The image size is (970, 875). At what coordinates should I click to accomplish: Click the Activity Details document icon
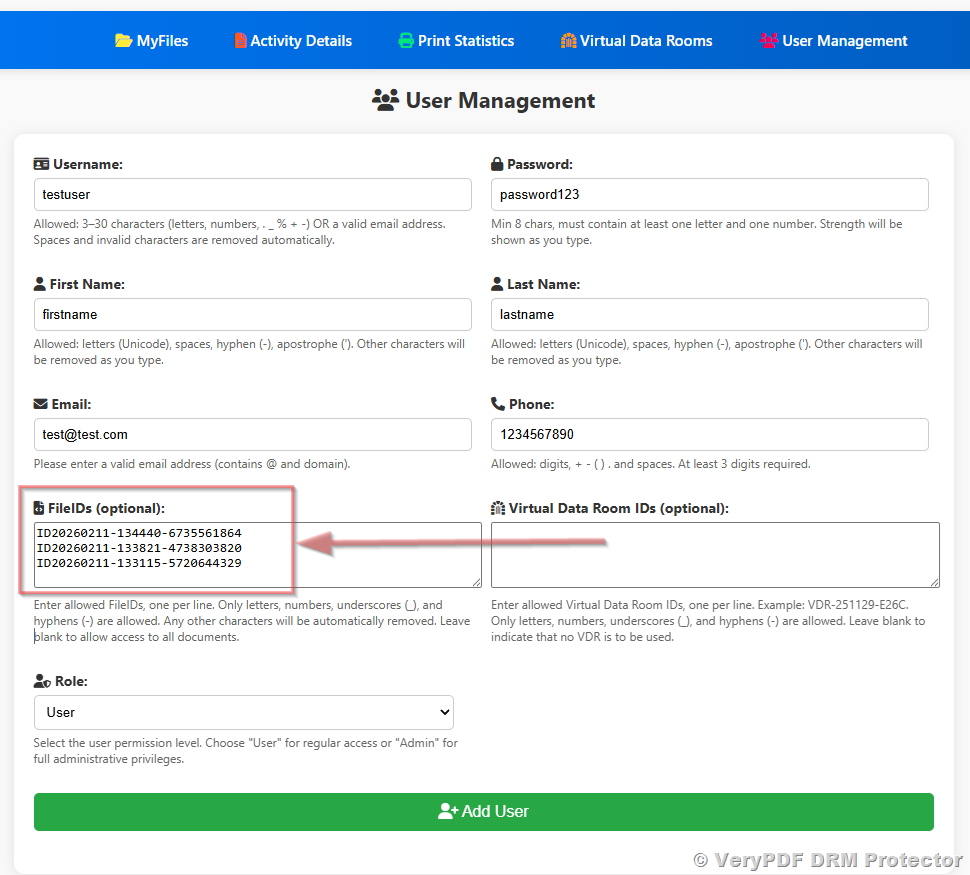pos(240,41)
